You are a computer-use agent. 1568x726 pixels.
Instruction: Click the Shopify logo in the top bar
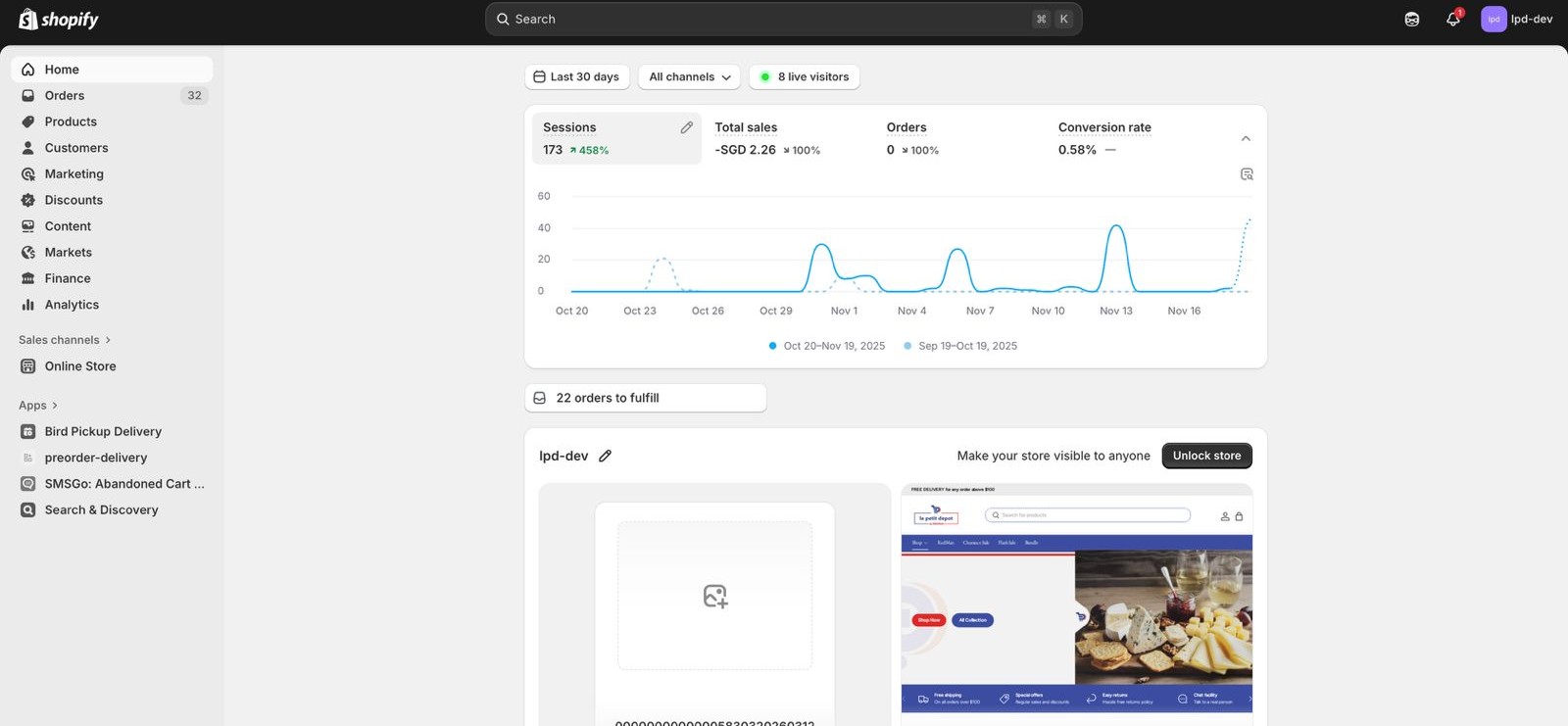(x=59, y=20)
